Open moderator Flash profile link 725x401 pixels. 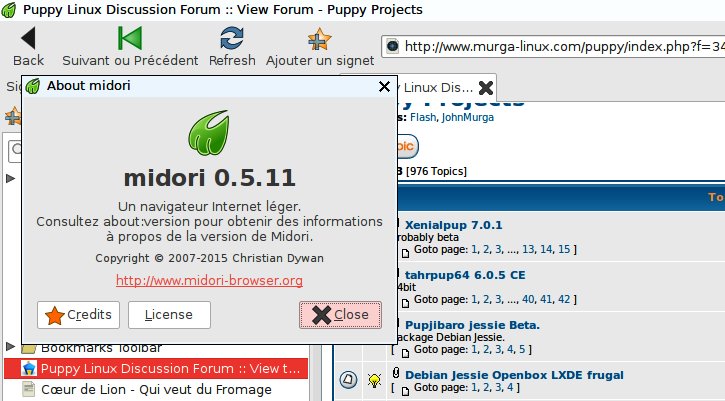coord(423,117)
